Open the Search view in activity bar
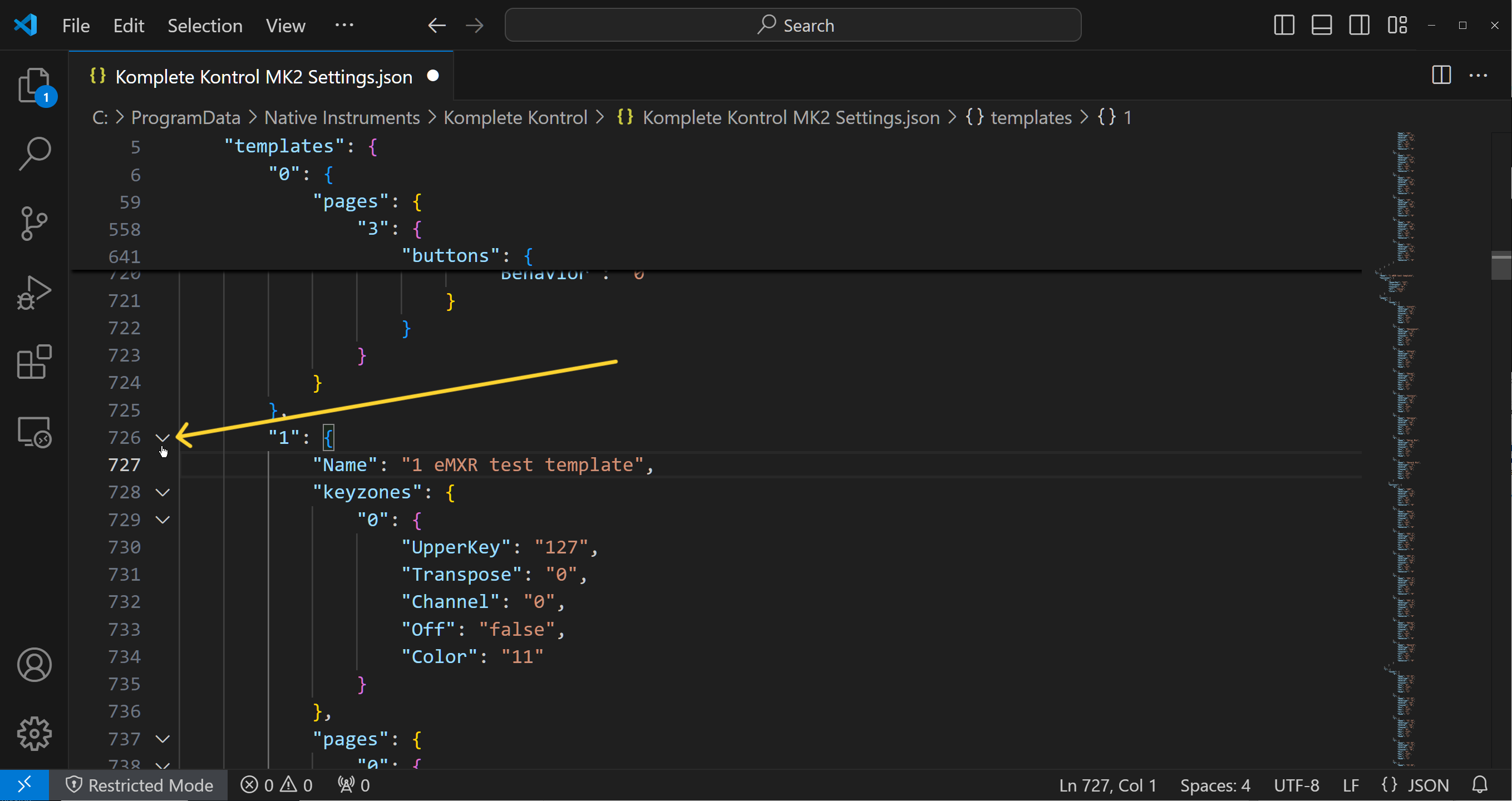 pyautogui.click(x=34, y=154)
